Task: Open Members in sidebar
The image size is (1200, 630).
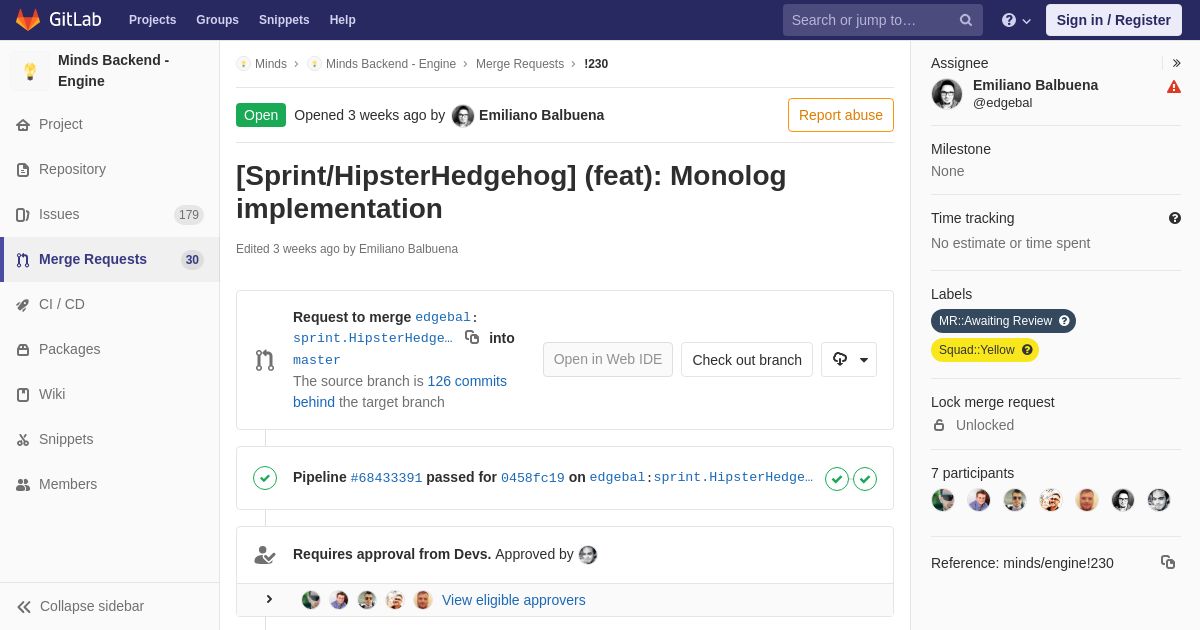Action: pyautogui.click(x=110, y=484)
